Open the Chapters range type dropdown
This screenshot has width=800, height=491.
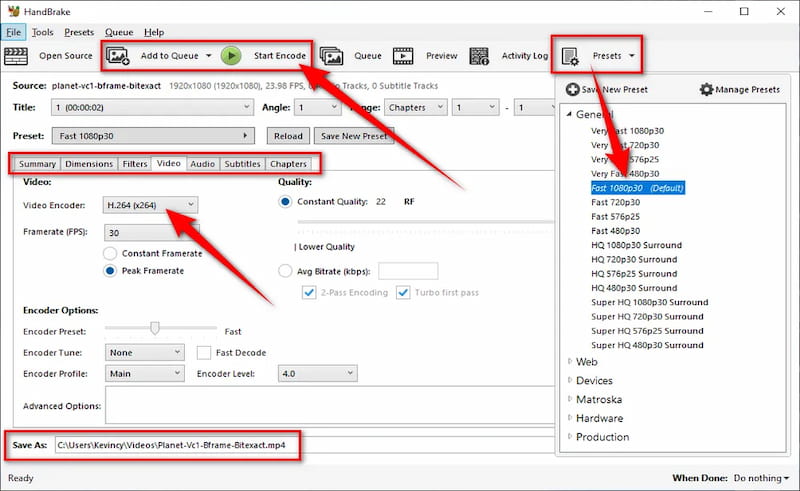(x=415, y=108)
